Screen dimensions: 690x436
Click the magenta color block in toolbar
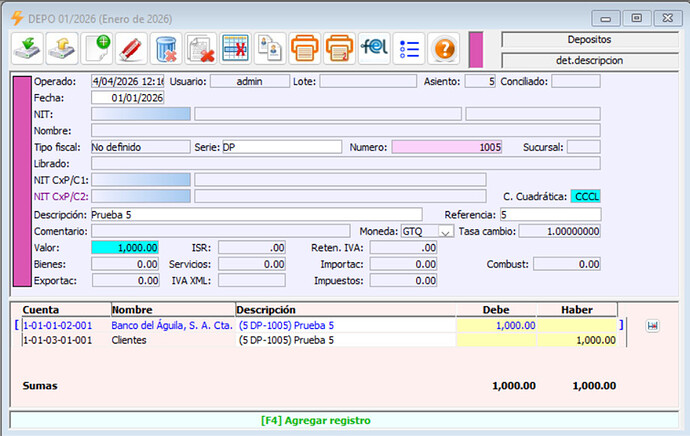click(x=476, y=49)
